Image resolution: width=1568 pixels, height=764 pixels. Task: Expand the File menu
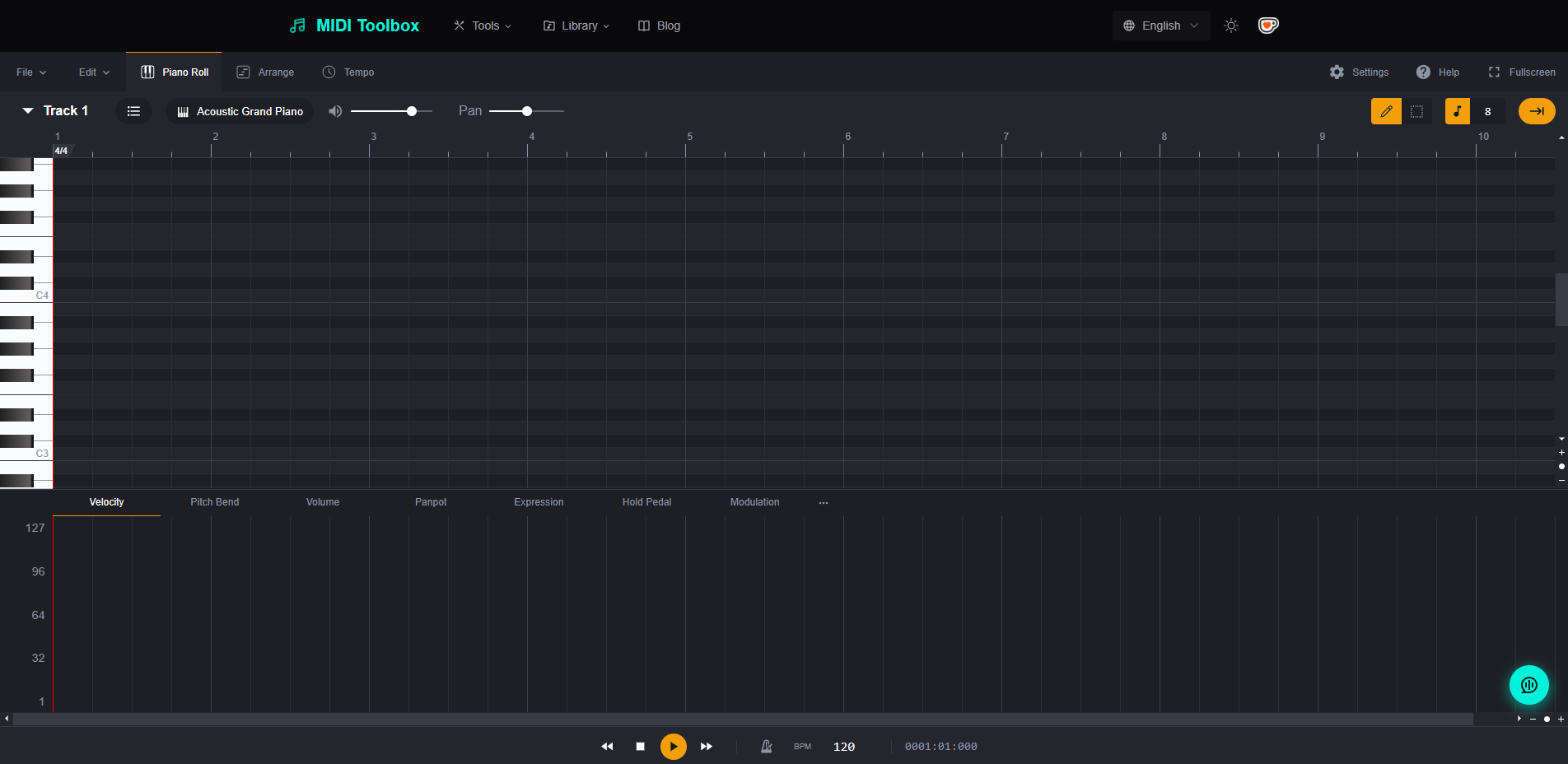pyautogui.click(x=31, y=72)
